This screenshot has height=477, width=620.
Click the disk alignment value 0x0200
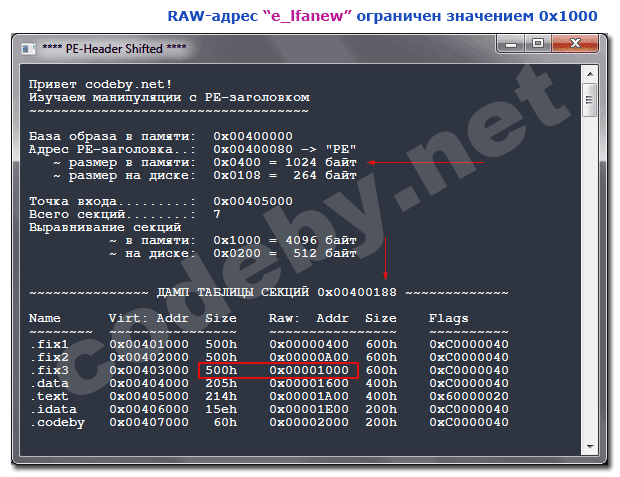(237, 254)
